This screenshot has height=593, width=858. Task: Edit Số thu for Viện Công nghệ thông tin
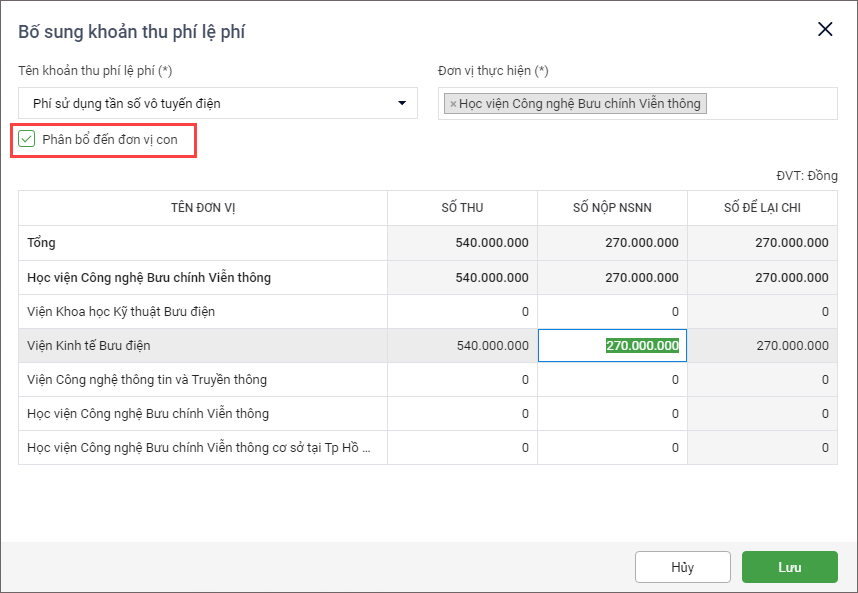pyautogui.click(x=462, y=380)
